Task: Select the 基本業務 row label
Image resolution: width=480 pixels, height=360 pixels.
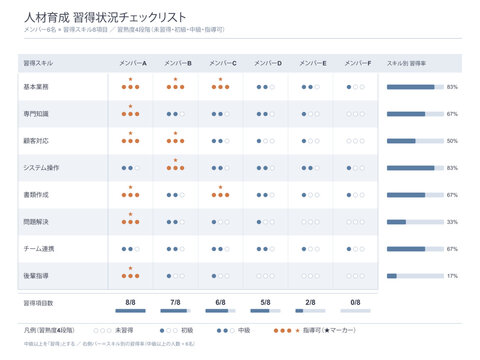Action: [36, 87]
